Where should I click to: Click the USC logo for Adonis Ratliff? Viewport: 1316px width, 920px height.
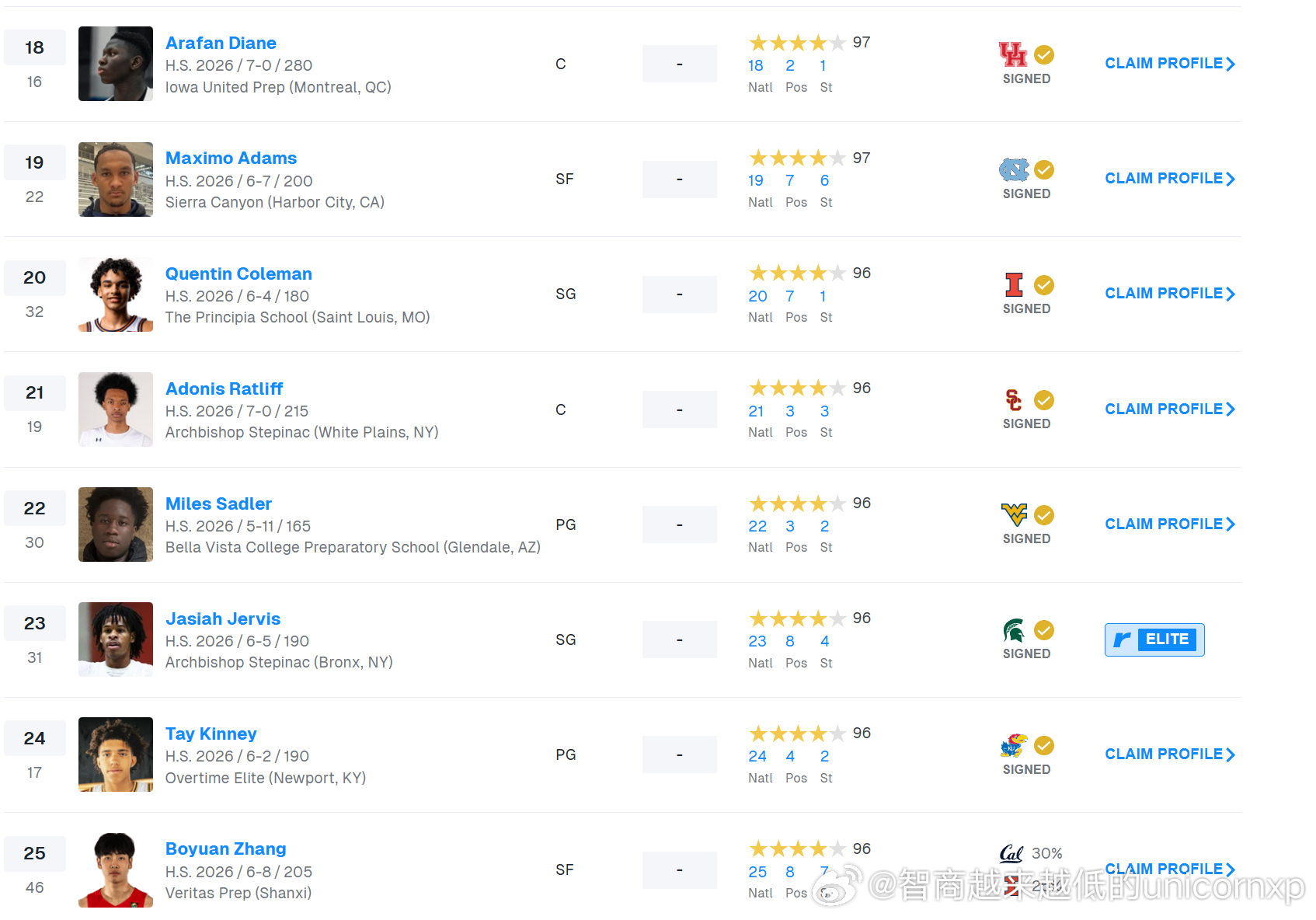(x=1014, y=400)
